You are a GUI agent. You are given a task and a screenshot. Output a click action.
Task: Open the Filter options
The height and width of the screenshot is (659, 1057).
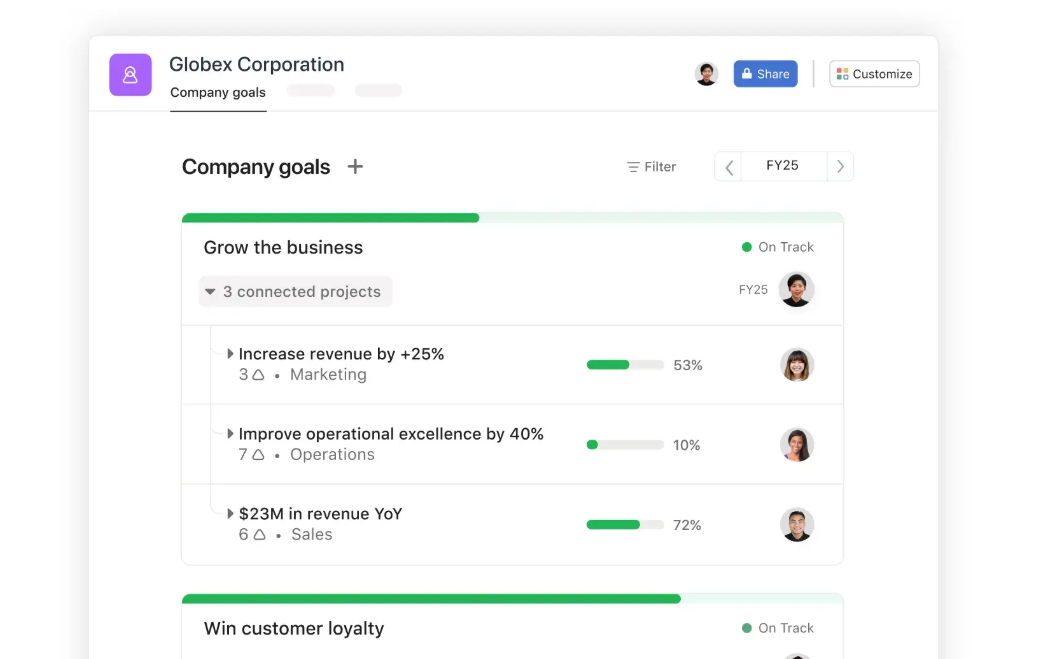click(x=651, y=167)
